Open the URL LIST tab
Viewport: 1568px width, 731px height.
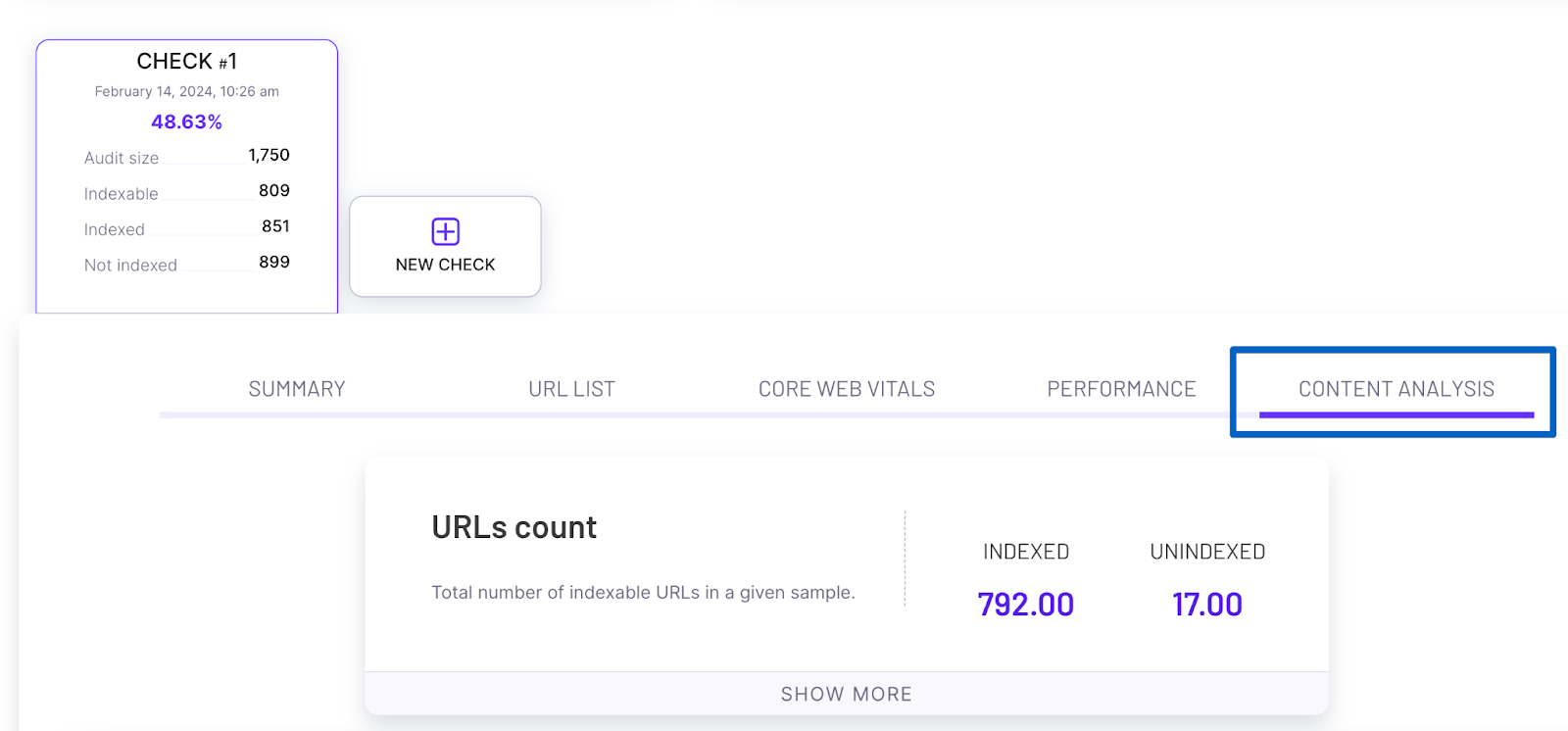[571, 389]
